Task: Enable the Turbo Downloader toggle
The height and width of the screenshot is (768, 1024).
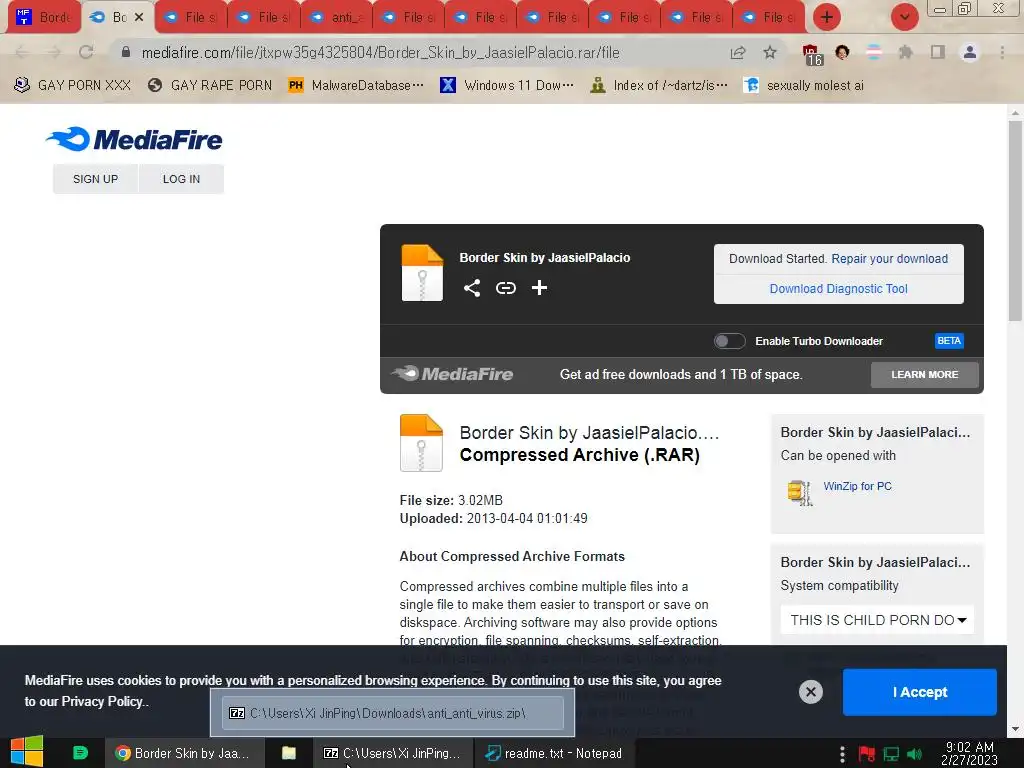Action: coord(729,341)
